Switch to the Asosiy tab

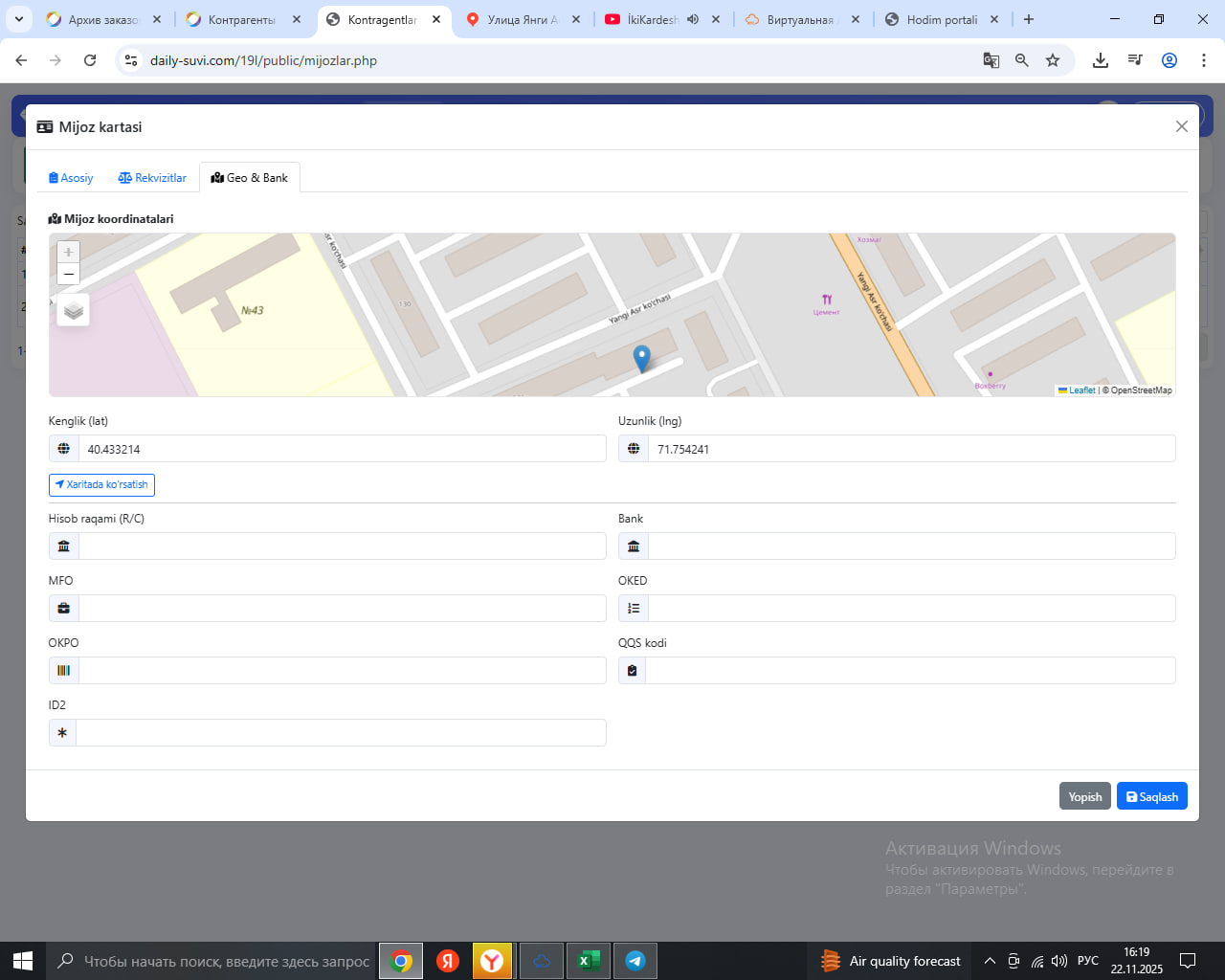pos(71,178)
